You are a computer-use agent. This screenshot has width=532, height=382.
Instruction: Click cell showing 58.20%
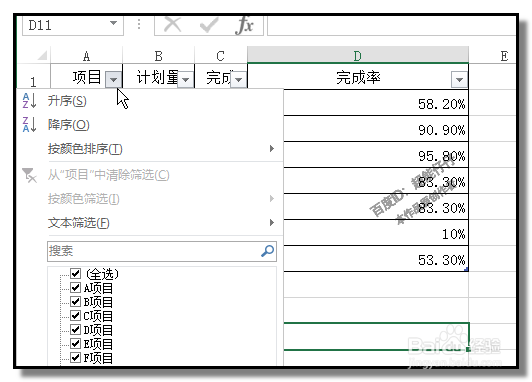click(376, 103)
